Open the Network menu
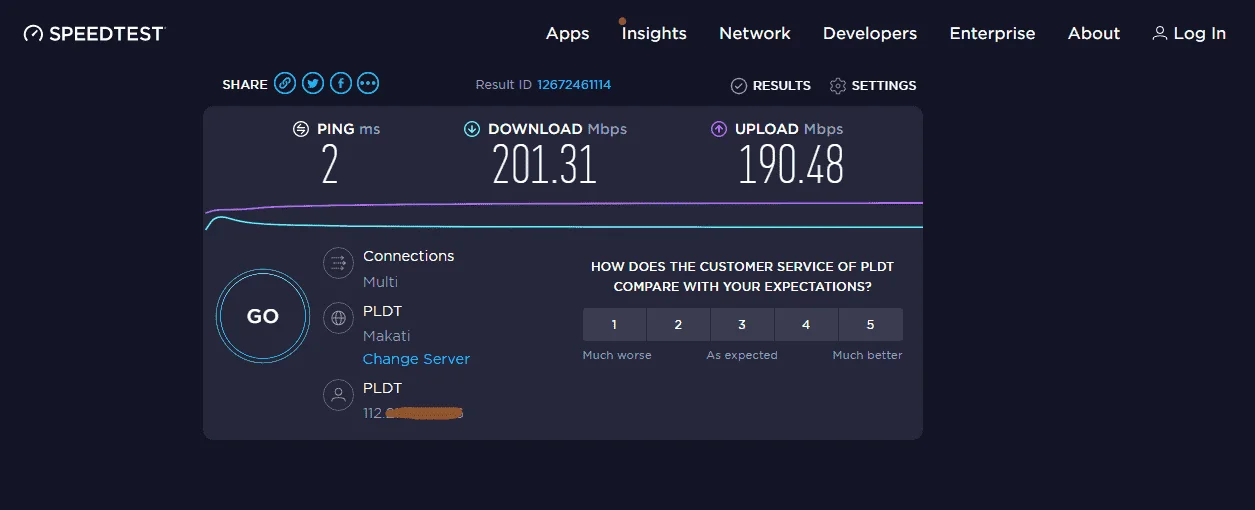The image size is (1255, 510). click(x=755, y=33)
